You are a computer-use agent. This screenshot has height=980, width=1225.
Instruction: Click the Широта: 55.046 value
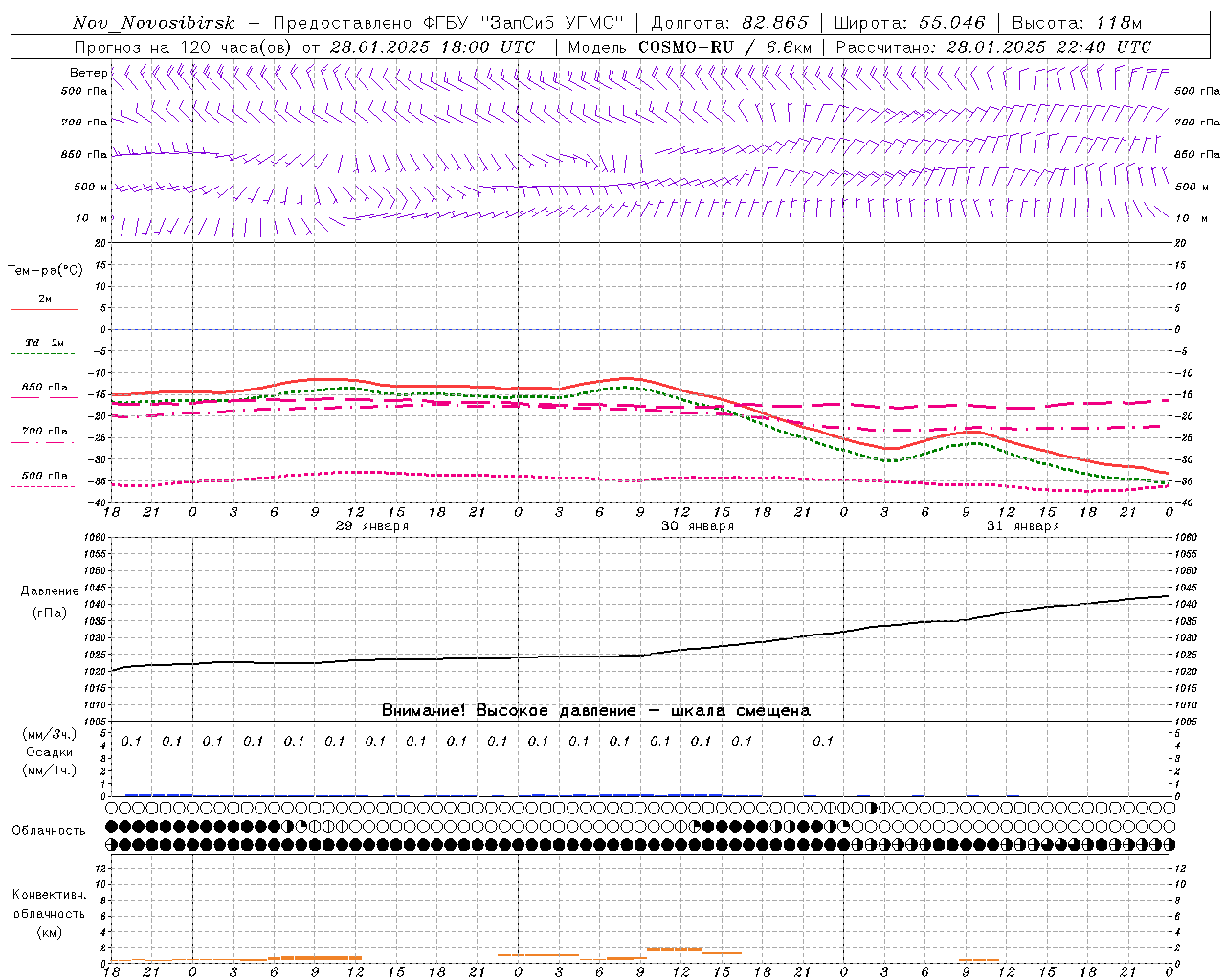[909, 23]
